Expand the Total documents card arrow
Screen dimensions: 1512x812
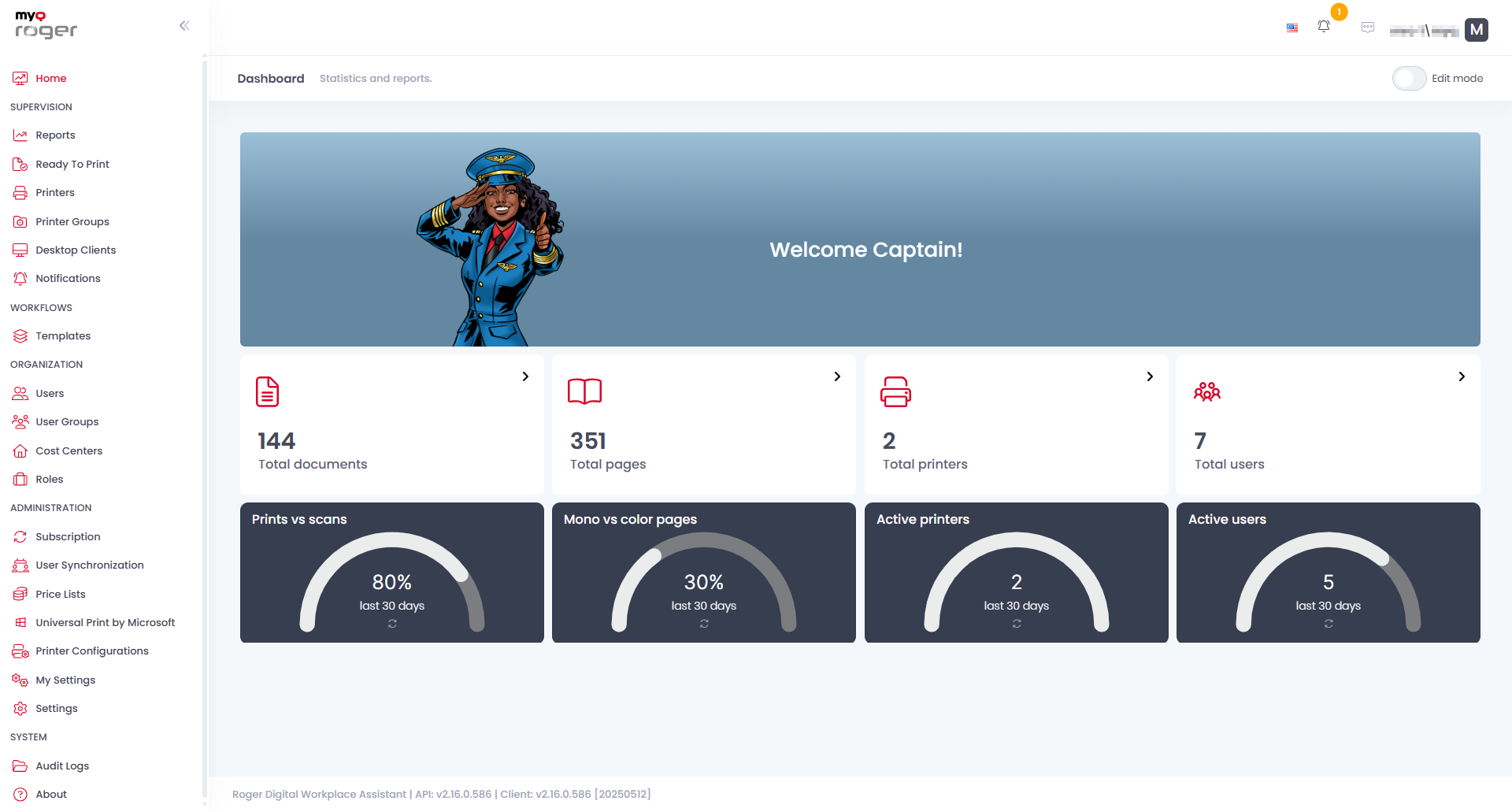525,376
